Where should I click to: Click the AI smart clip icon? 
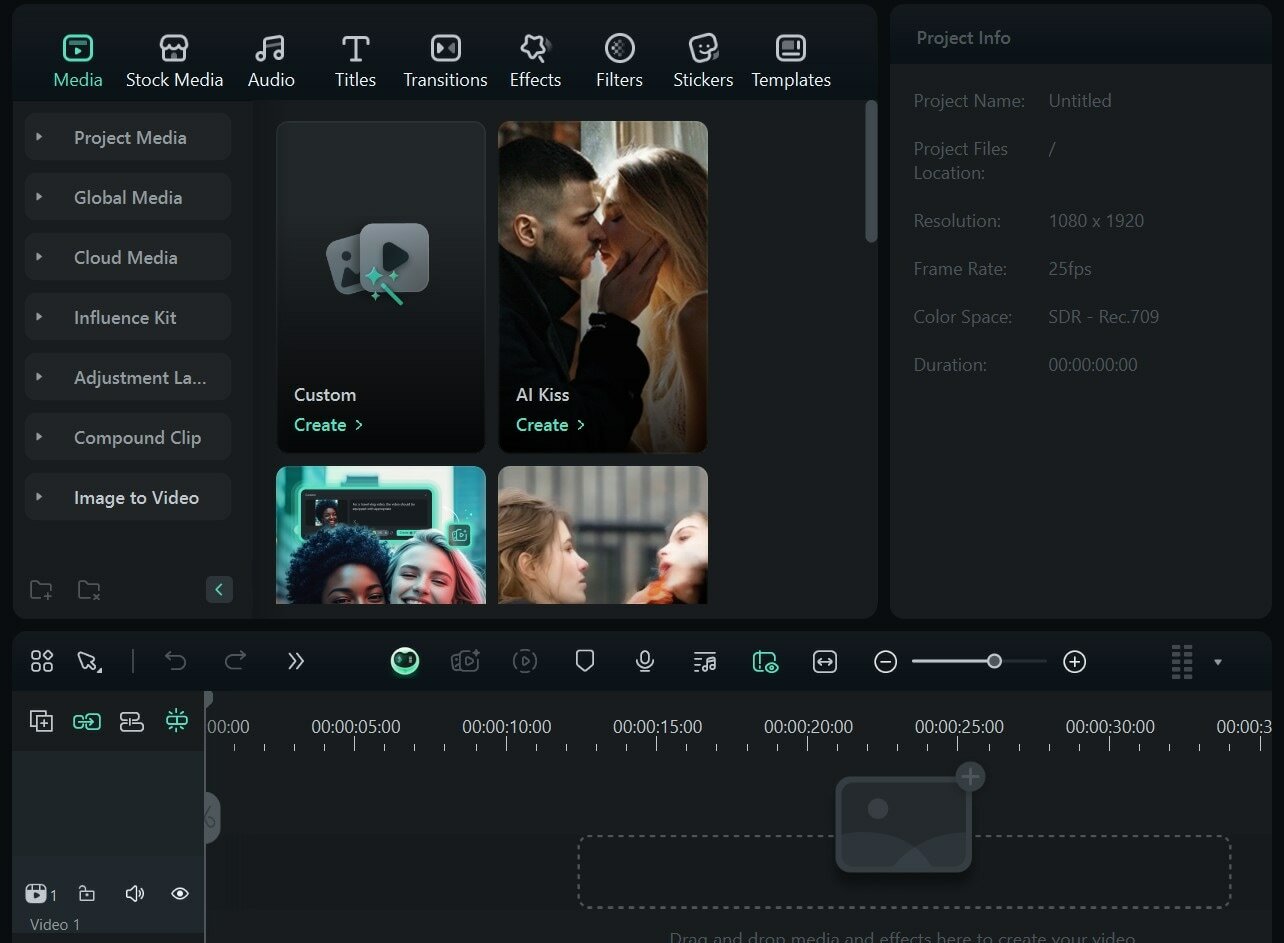coord(465,661)
